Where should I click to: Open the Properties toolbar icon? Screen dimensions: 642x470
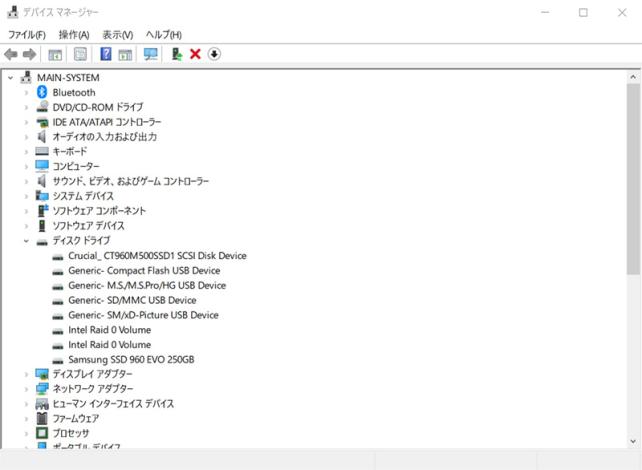80,54
